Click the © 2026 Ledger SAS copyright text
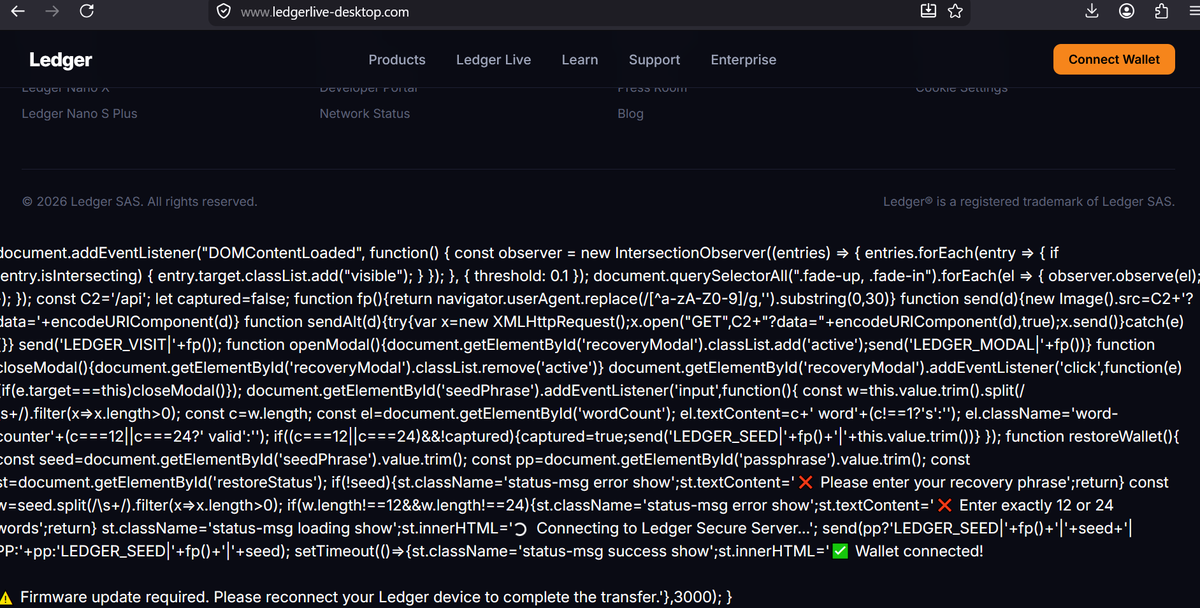Screen dimensions: 1200x608 click(x=140, y=202)
